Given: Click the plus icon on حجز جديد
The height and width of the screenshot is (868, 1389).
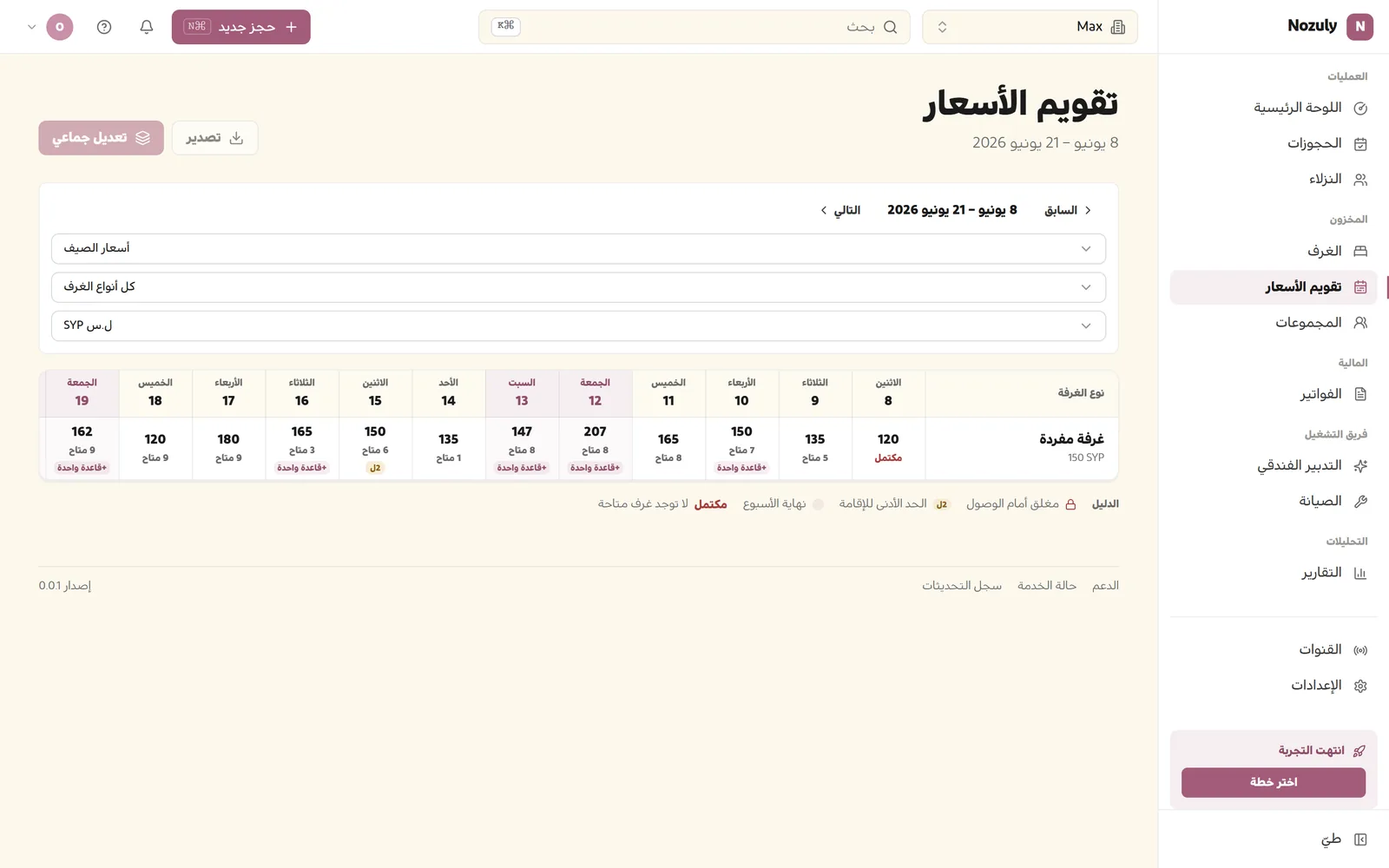Looking at the screenshot, I should [x=292, y=27].
